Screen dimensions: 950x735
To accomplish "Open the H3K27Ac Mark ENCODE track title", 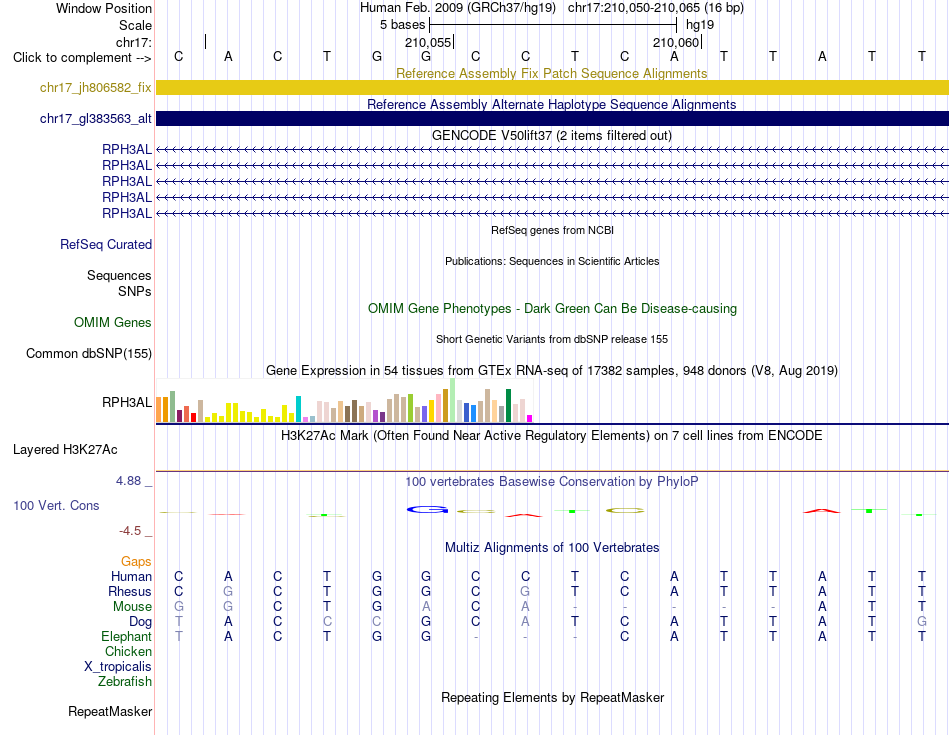I will [551, 436].
